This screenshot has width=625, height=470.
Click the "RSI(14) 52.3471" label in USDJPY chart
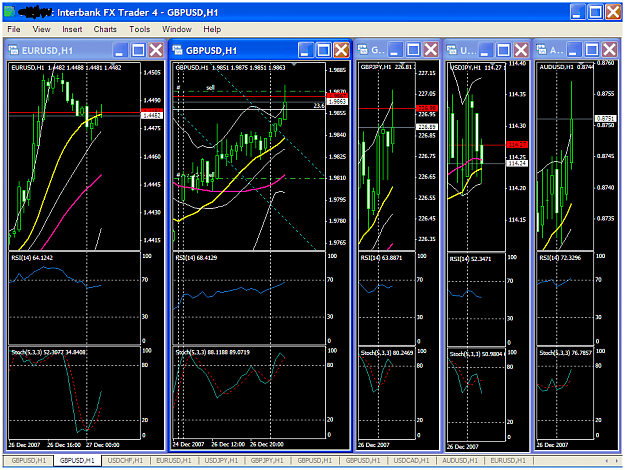[x=470, y=259]
